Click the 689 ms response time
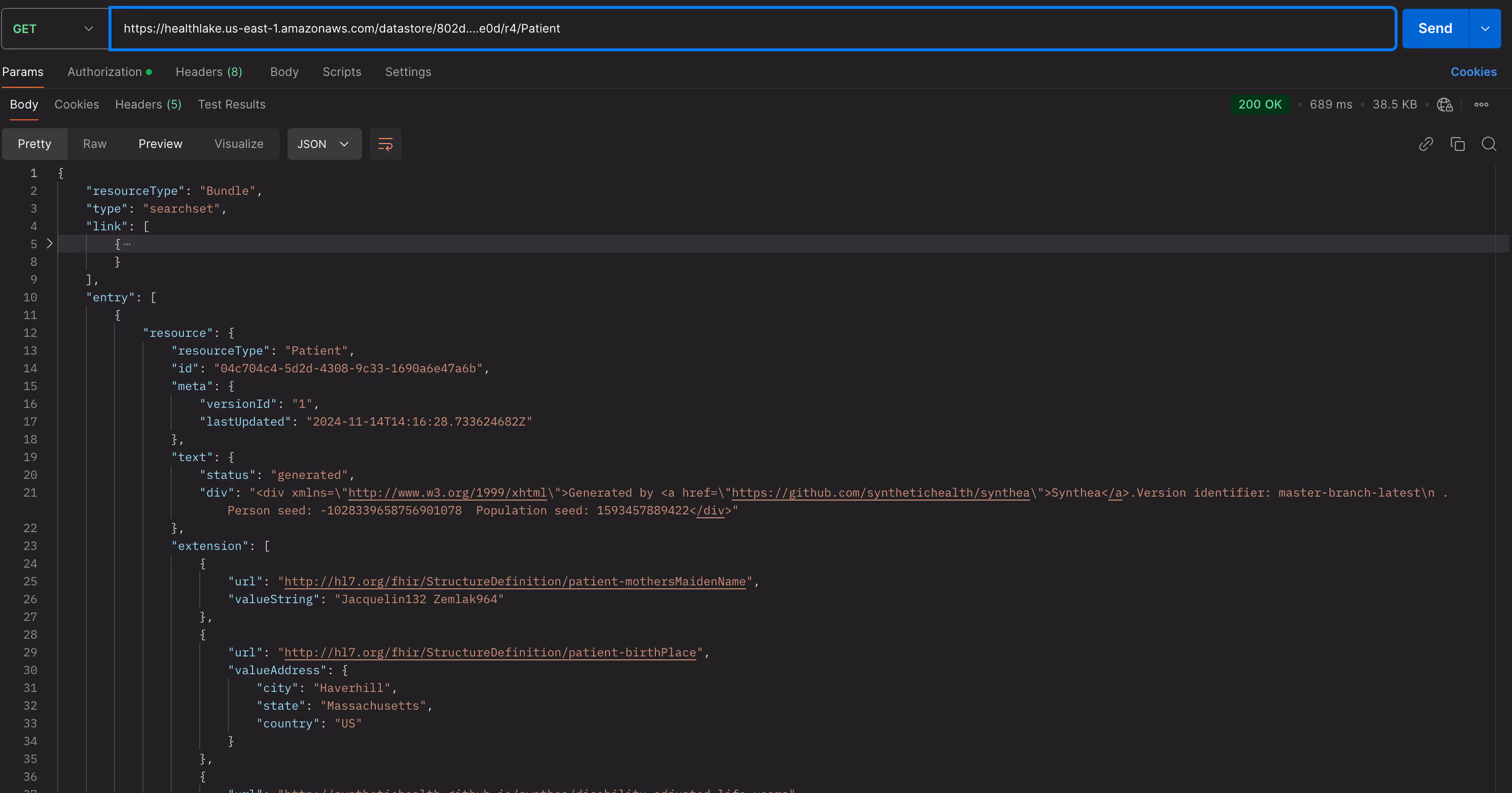This screenshot has height=793, width=1512. pos(1331,105)
